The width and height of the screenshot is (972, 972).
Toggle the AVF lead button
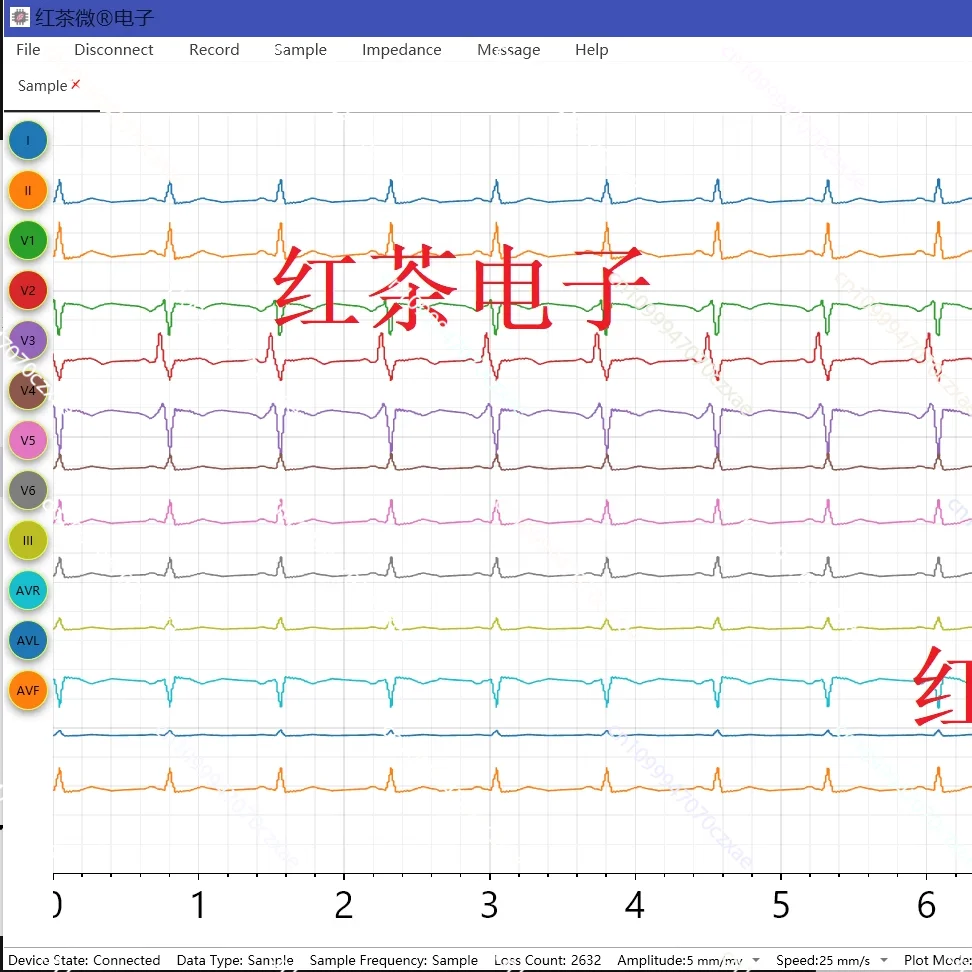[28, 691]
